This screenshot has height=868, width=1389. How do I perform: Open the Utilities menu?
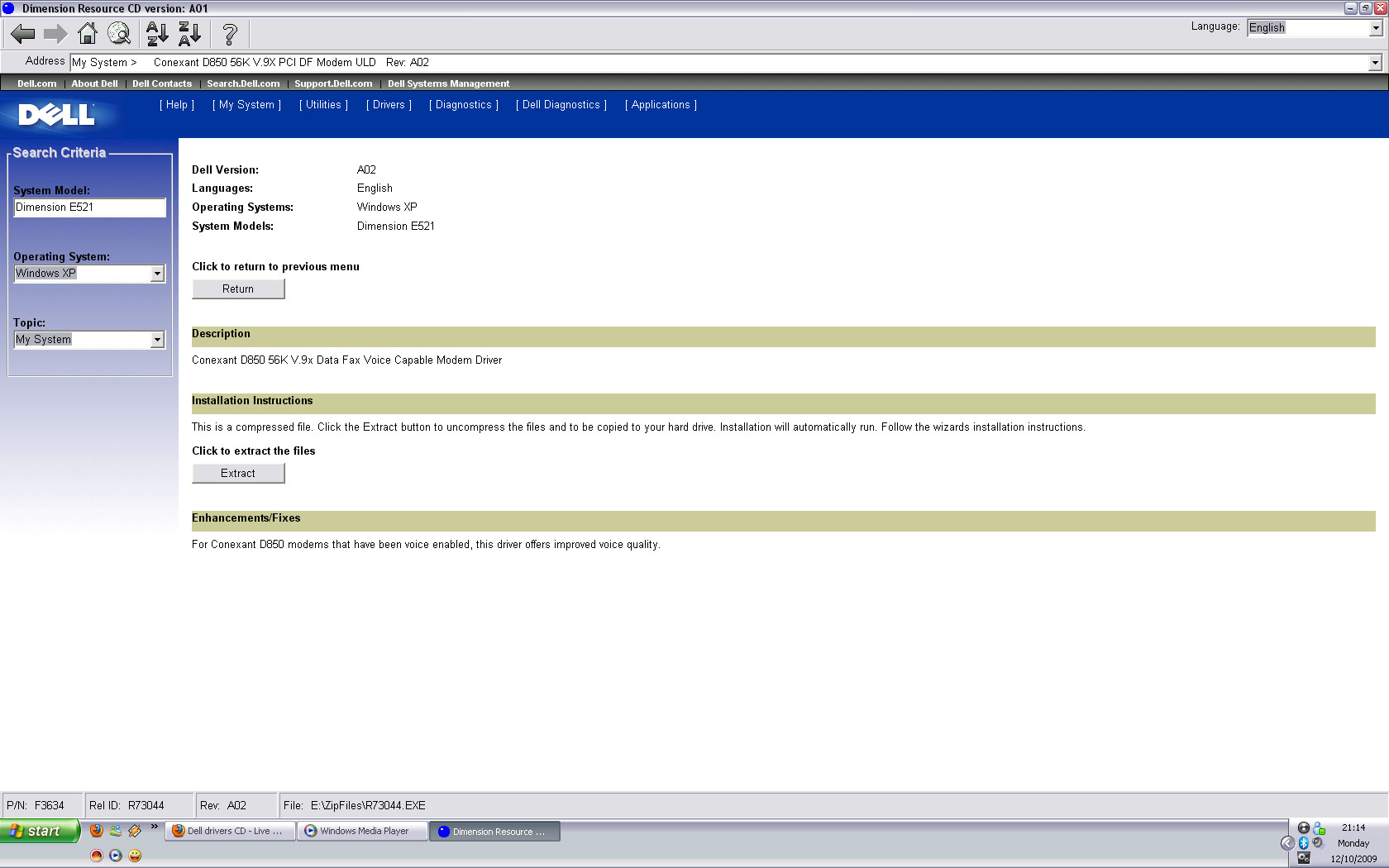pyautogui.click(x=323, y=105)
